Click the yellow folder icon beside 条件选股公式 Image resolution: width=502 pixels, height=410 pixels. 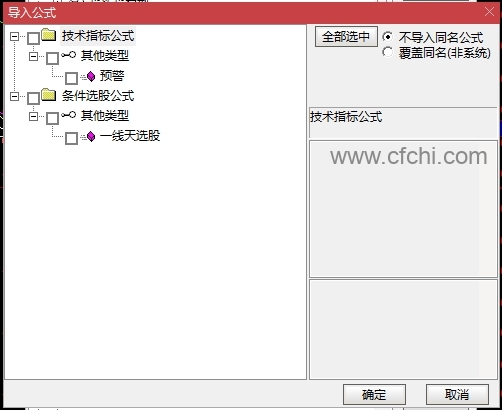pyautogui.click(x=49, y=95)
